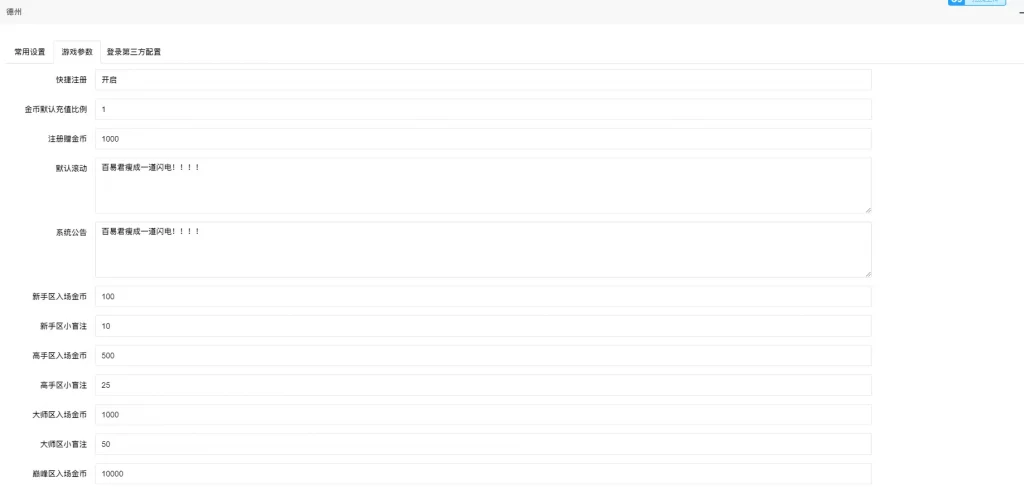Focus the 注册赠金币 field
This screenshot has width=1024, height=487.
tap(483, 139)
